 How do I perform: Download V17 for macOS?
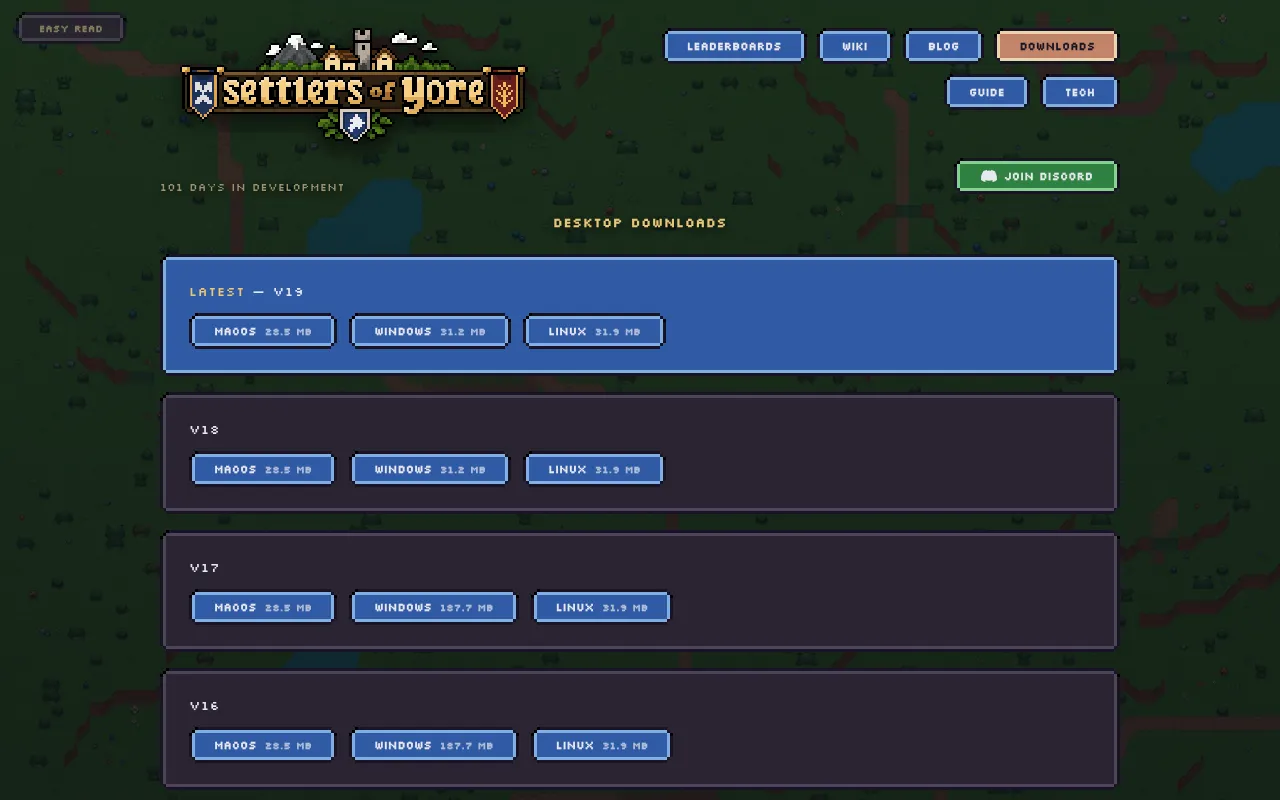click(263, 607)
